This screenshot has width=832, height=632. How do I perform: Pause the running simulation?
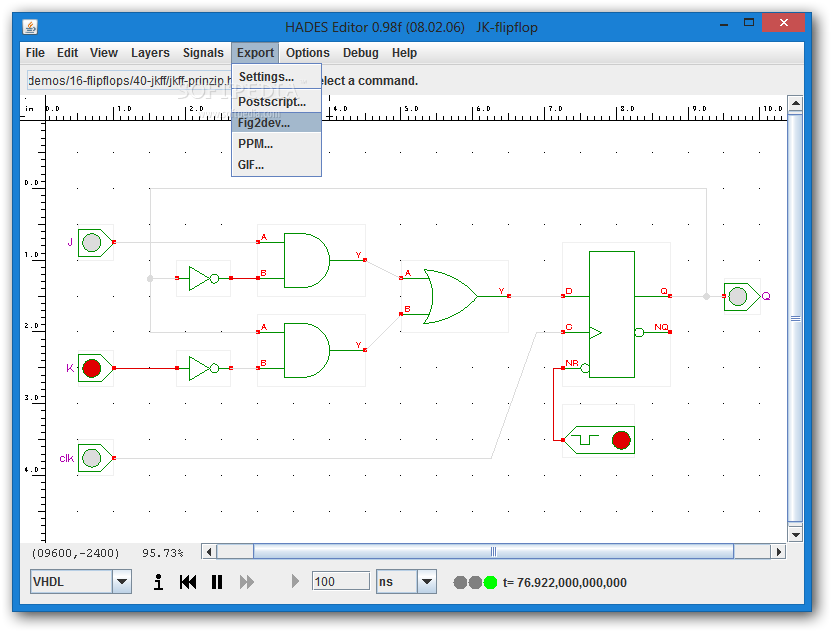[217, 582]
